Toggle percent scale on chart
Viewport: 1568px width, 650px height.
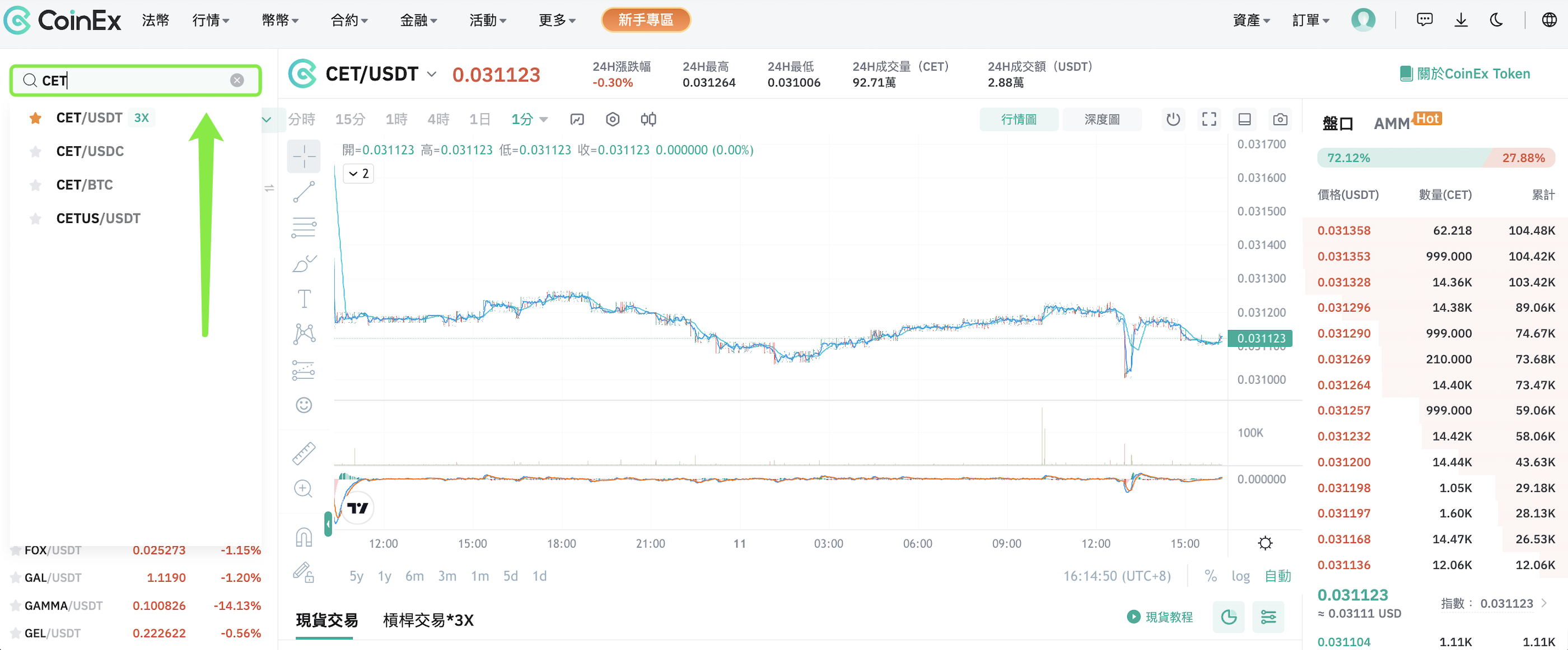(x=1210, y=575)
